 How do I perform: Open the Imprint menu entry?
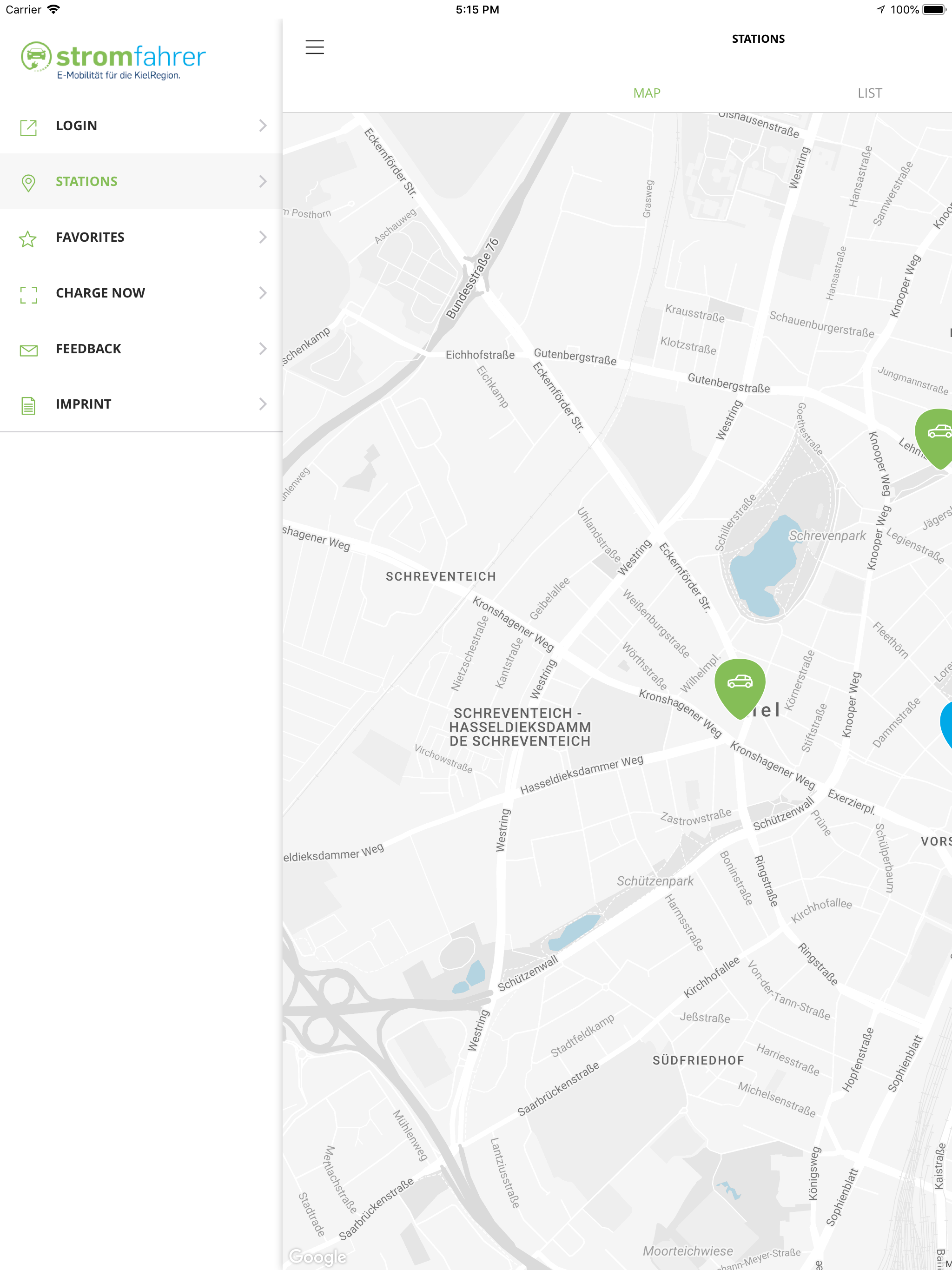[141, 404]
